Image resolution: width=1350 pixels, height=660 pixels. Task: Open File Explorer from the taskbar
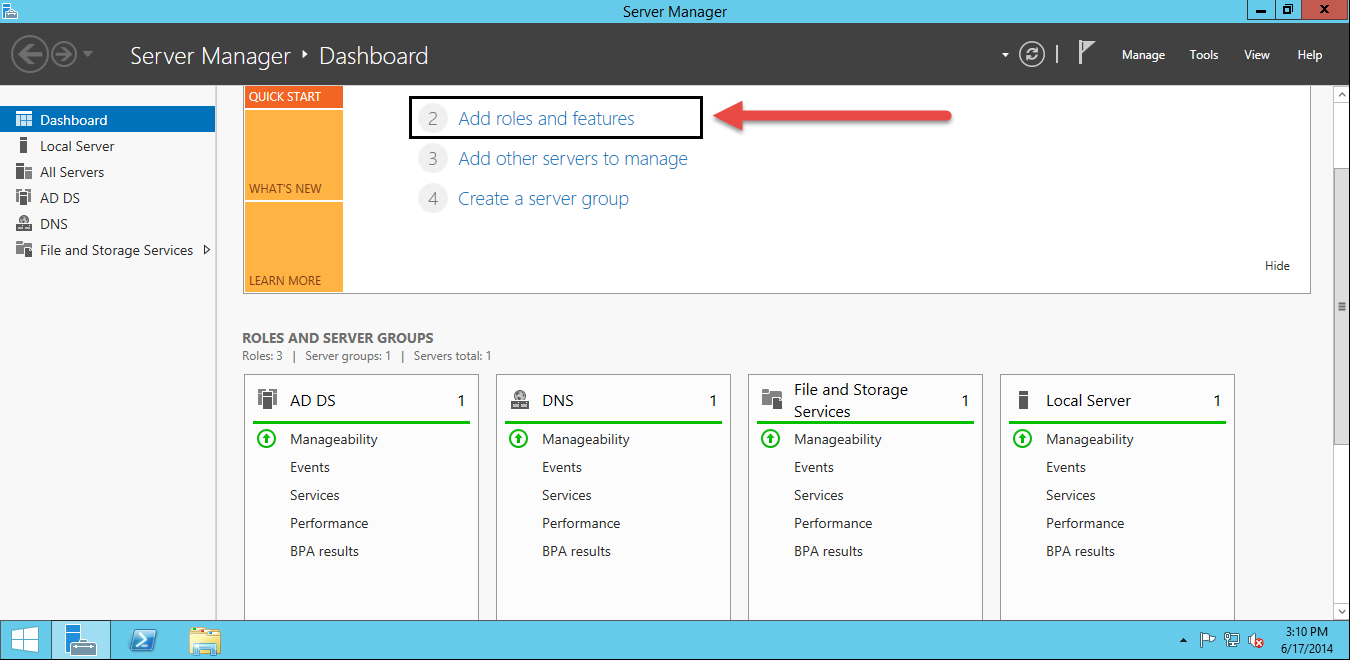tap(204, 640)
